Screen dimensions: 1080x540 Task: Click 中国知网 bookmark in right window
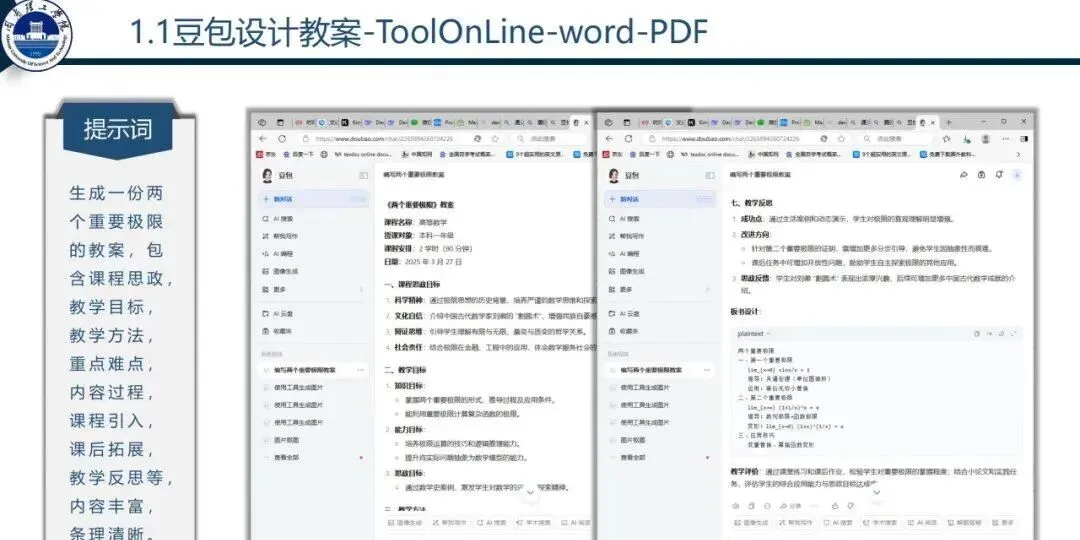pyautogui.click(x=762, y=154)
